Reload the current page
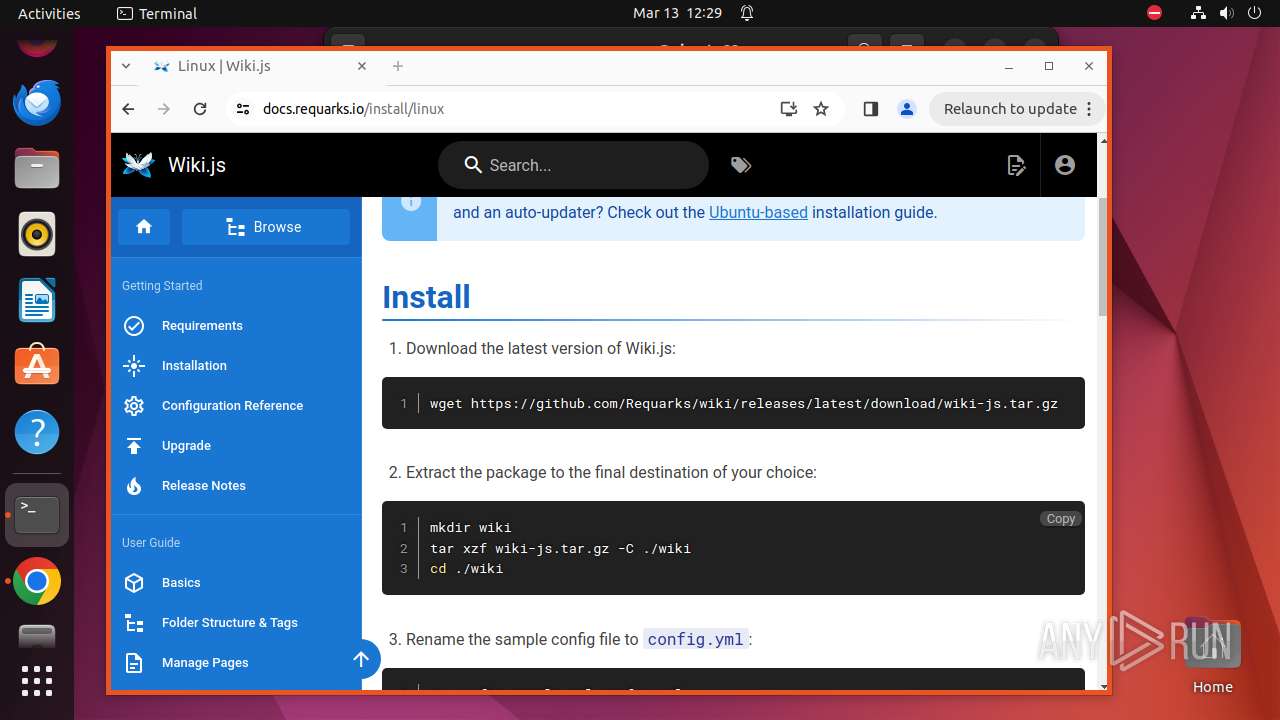 [200, 109]
